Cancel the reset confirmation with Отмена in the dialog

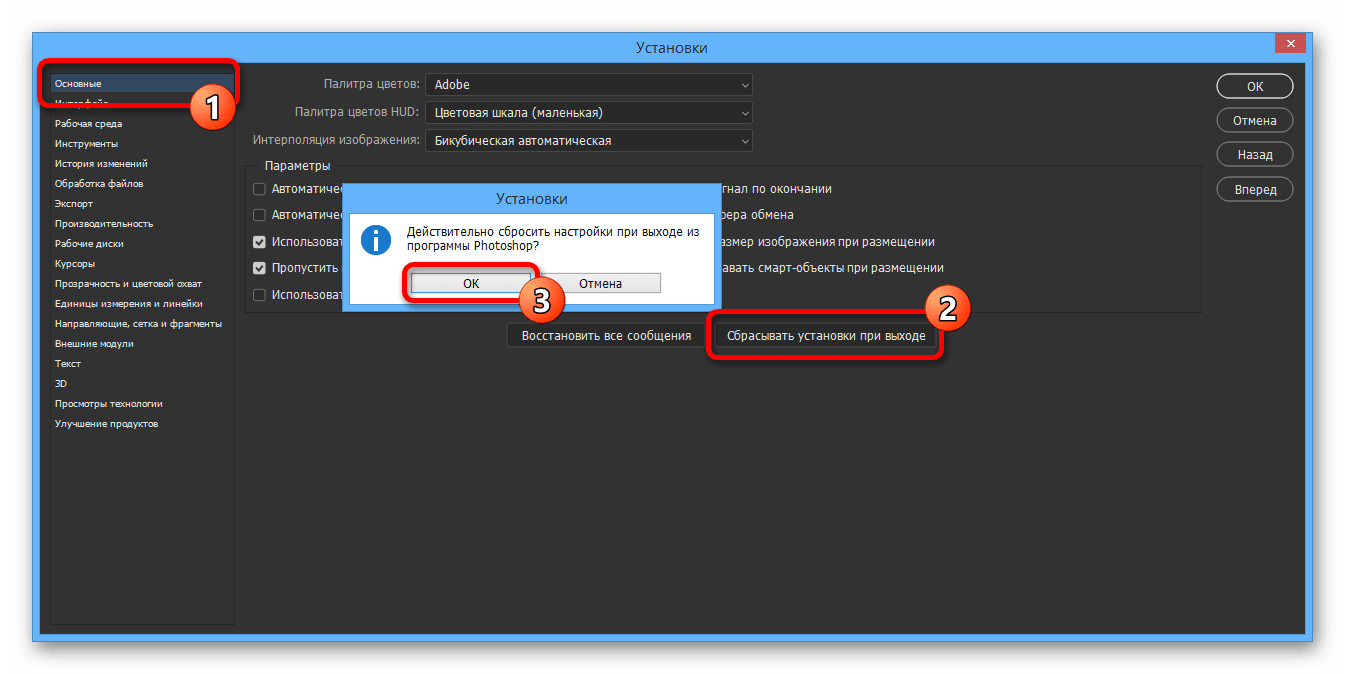(x=600, y=284)
